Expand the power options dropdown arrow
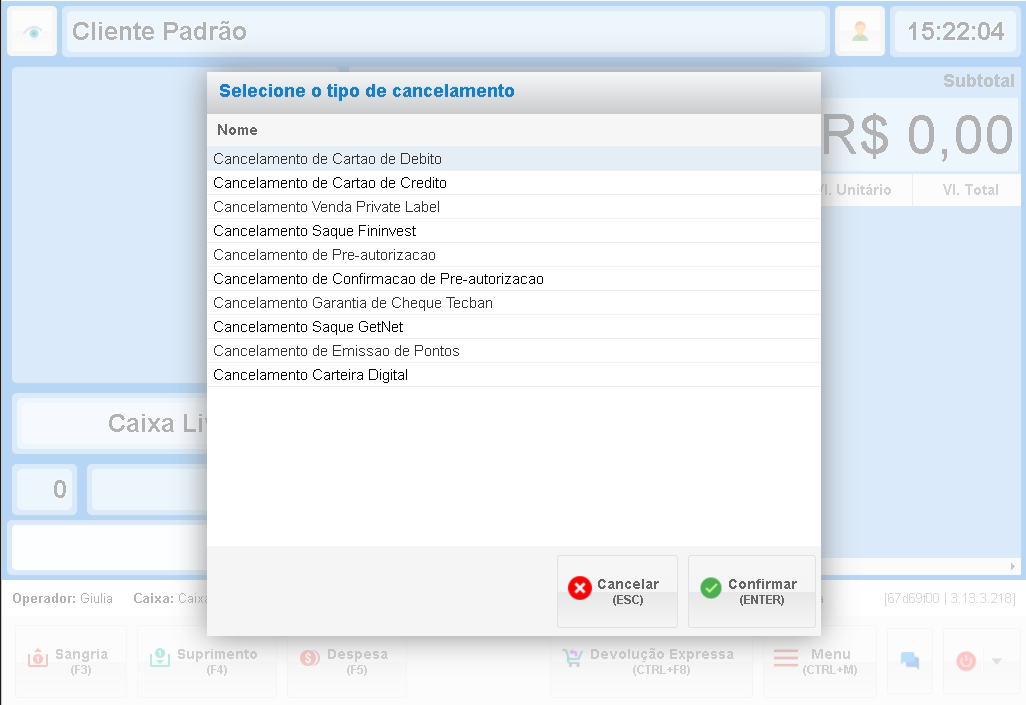Screen dimensions: 1026x705 tap(997, 661)
